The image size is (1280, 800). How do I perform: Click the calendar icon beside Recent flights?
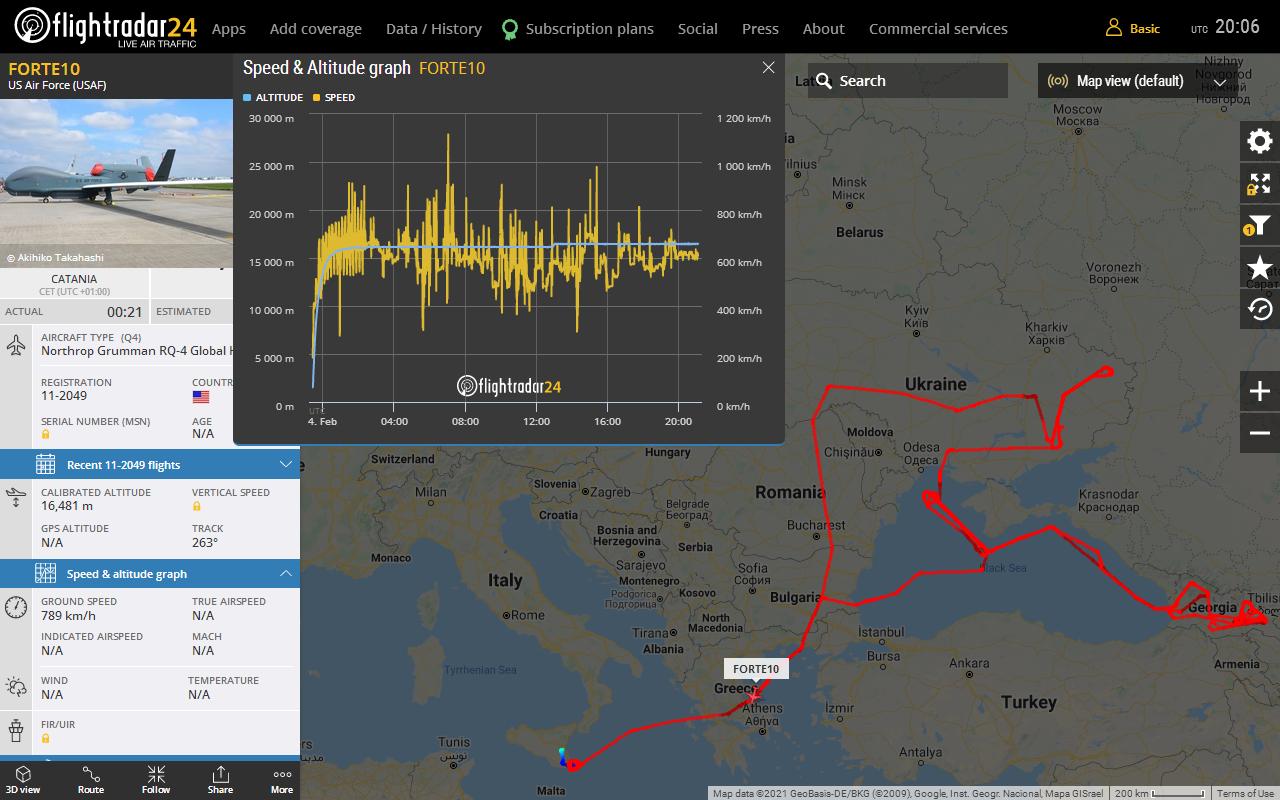45,464
